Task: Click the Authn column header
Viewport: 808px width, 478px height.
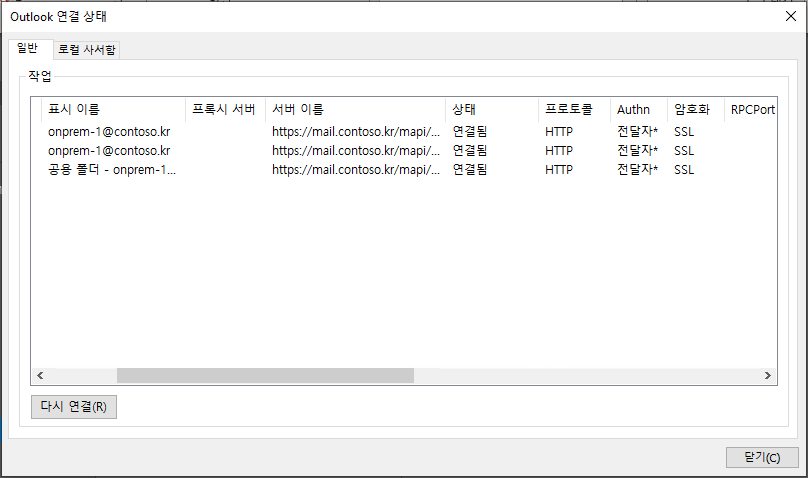Action: [639, 109]
